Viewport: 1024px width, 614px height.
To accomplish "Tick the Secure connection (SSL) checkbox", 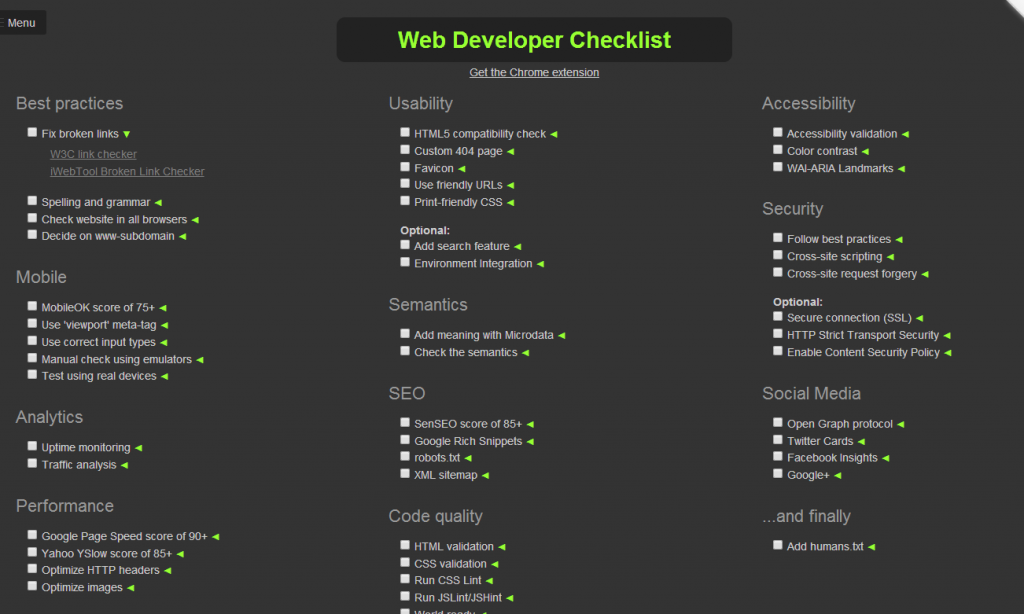I will [778, 316].
